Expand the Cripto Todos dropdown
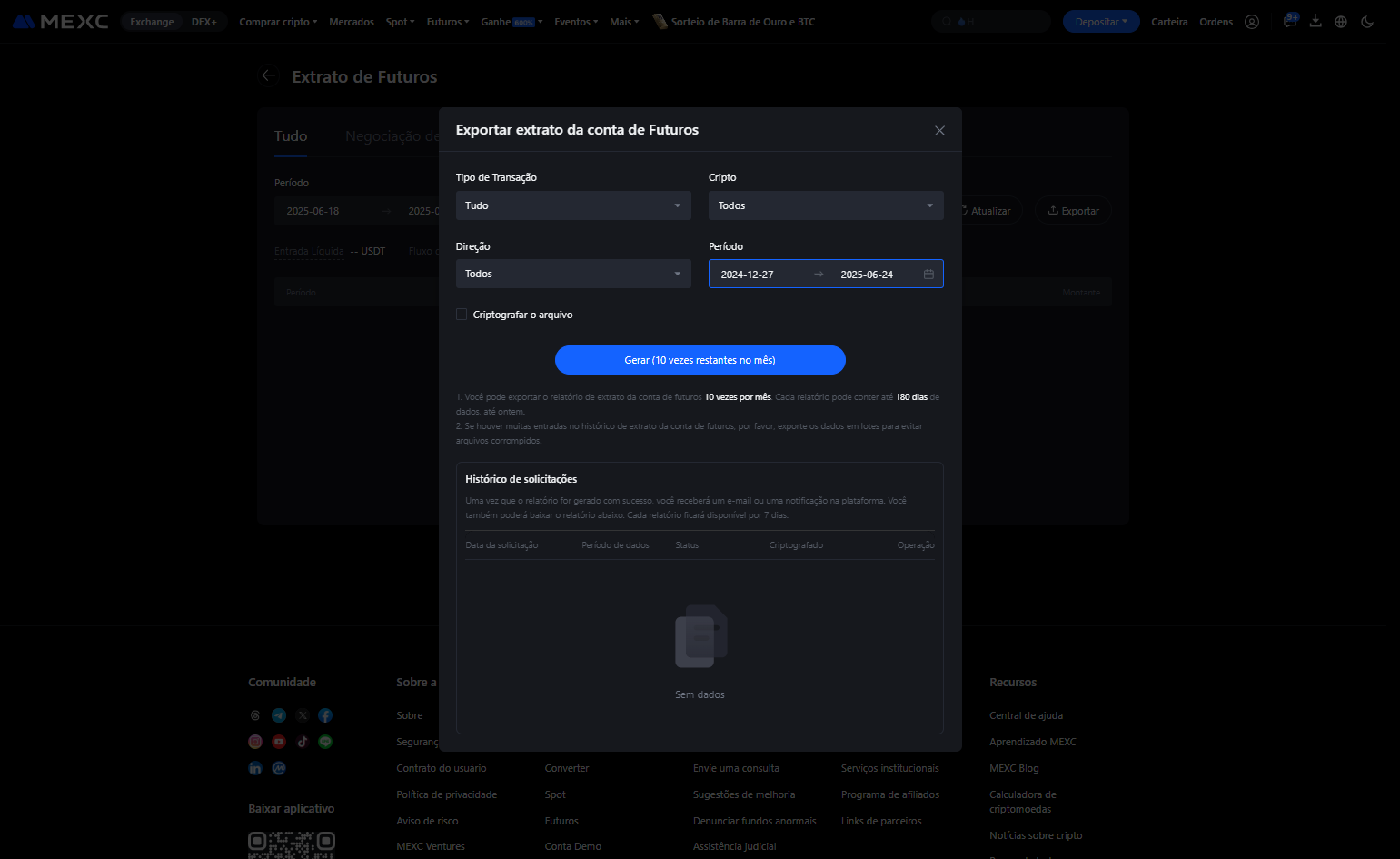Screen dimensions: 1400x859 (x=826, y=205)
